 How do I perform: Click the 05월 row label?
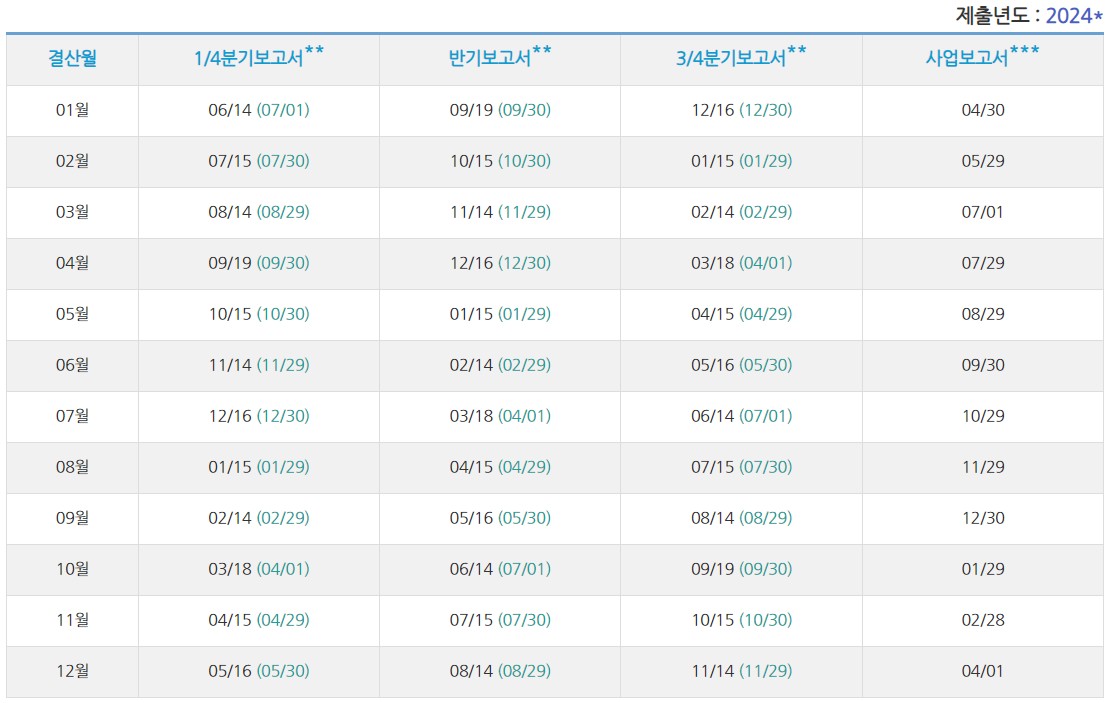(72, 314)
